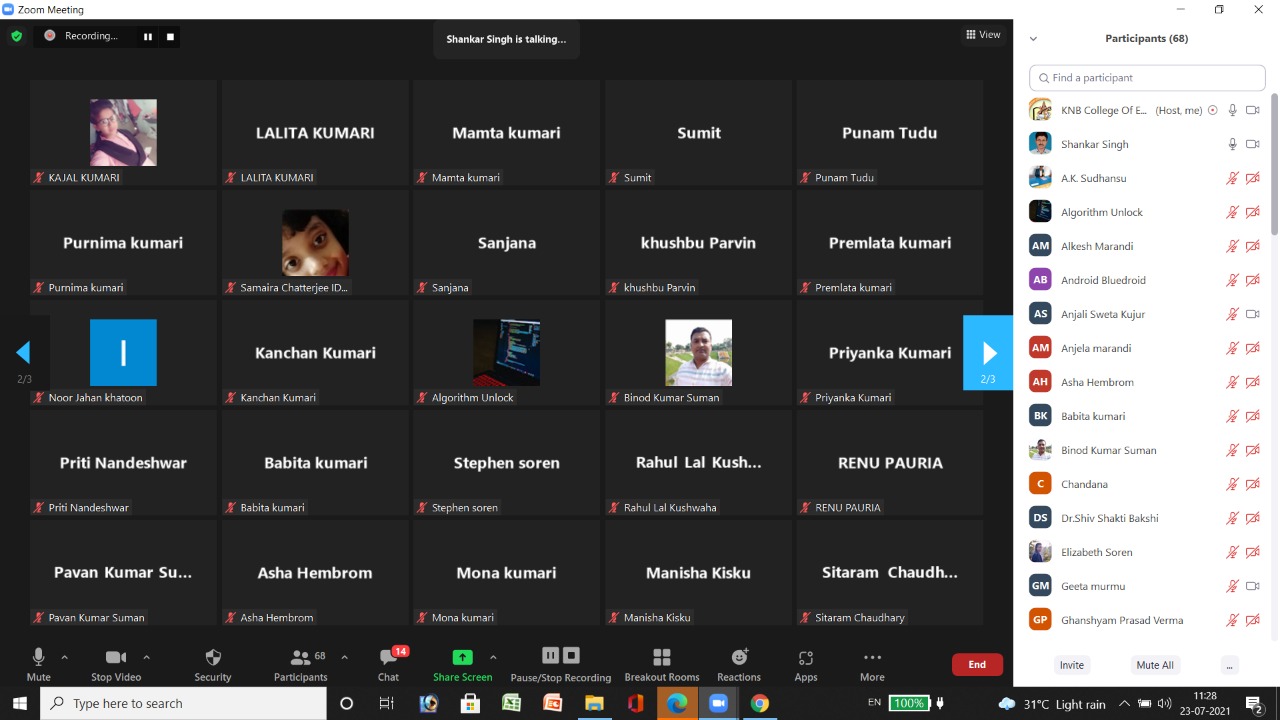The width and height of the screenshot is (1280, 720).
Task: Pause the recording from top bar
Action: click(148, 36)
